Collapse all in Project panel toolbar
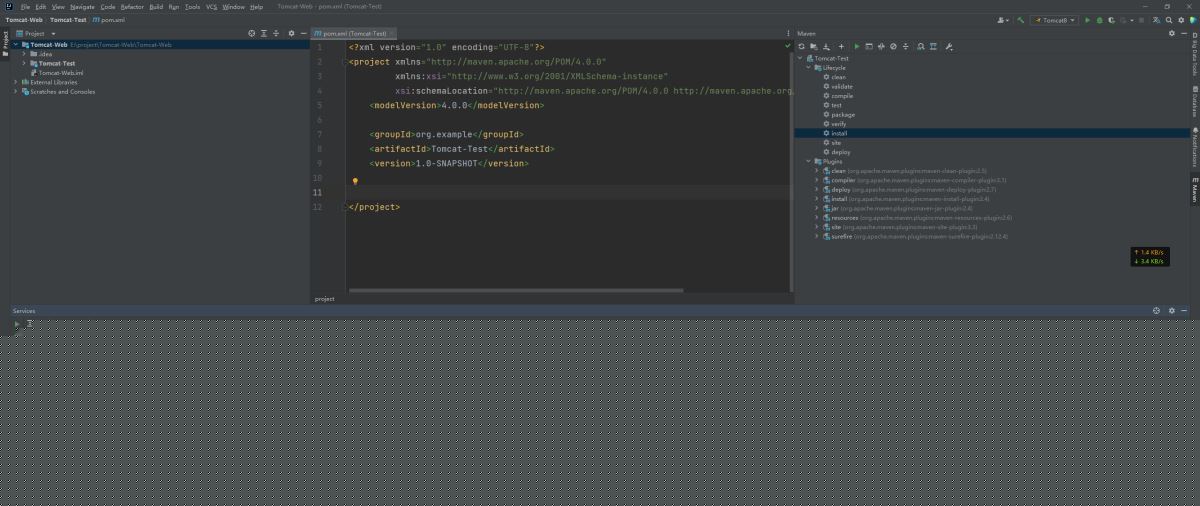This screenshot has width=1200, height=506. click(x=276, y=33)
